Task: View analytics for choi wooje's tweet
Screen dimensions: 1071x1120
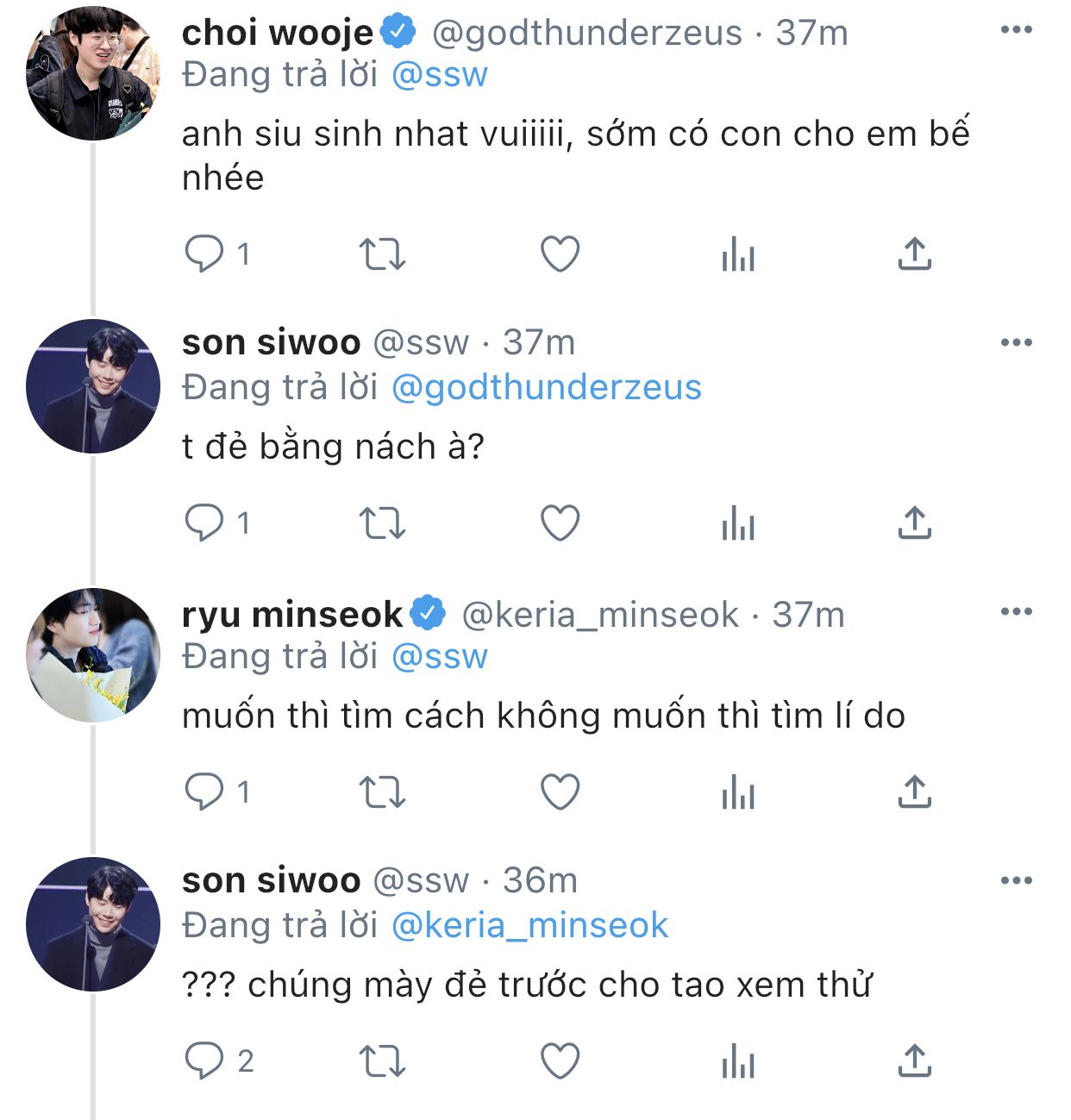Action: pyautogui.click(x=738, y=254)
